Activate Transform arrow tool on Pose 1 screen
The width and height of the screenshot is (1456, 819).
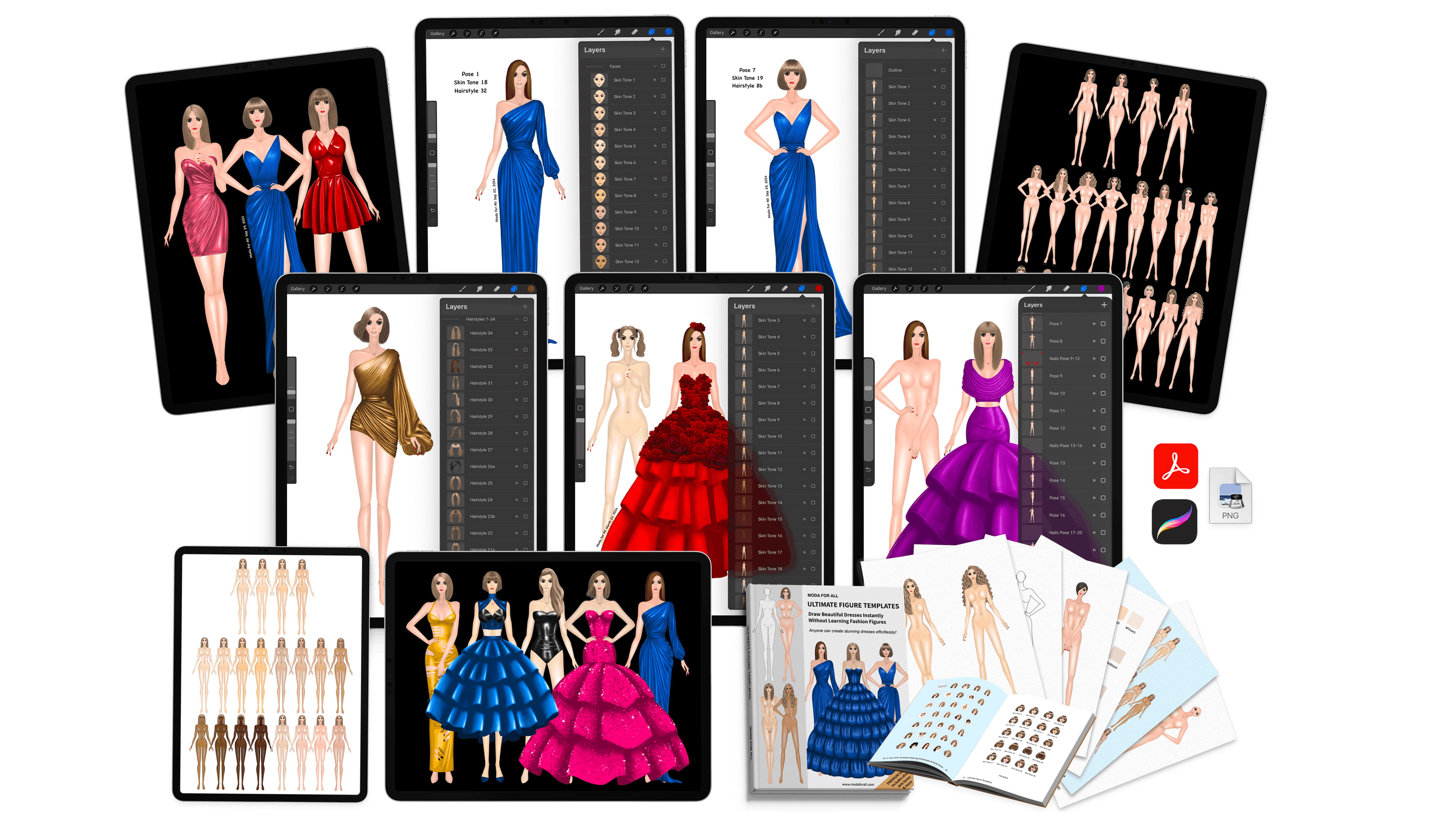[495, 34]
